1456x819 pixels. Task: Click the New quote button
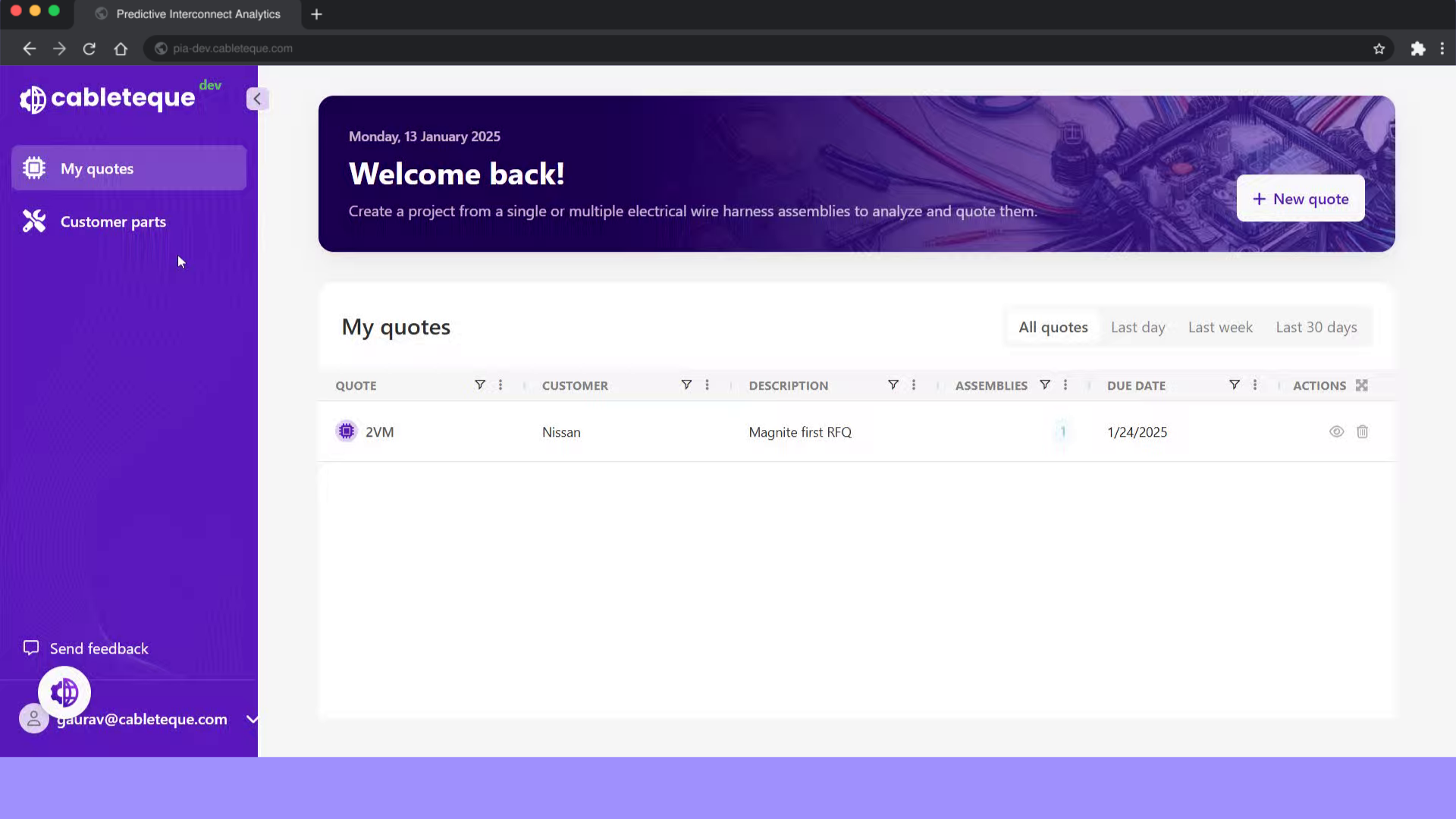pyautogui.click(x=1300, y=199)
